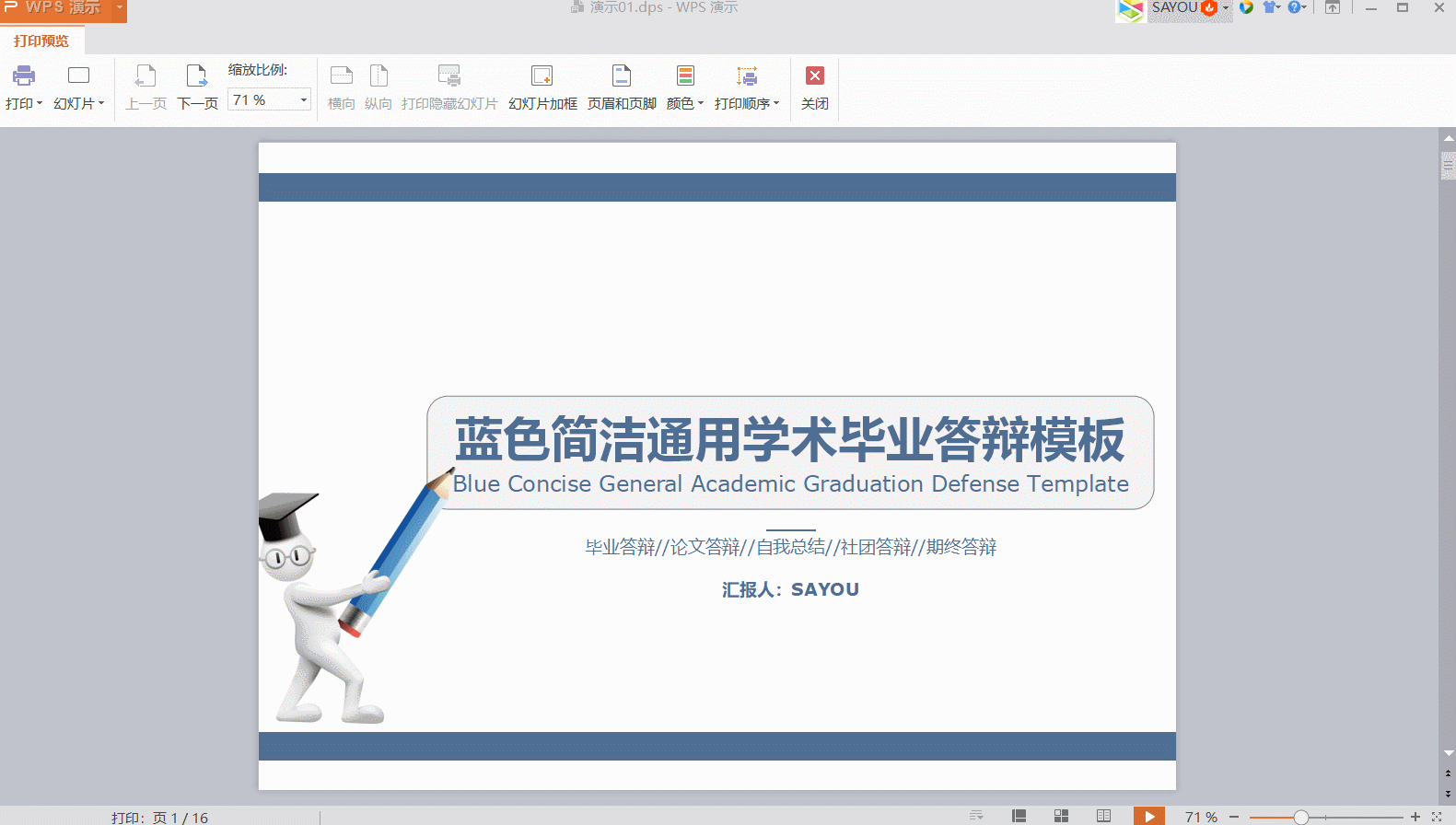
Task: Open the 缩放比例 71 % zoom combo box
Action: pyautogui.click(x=269, y=99)
